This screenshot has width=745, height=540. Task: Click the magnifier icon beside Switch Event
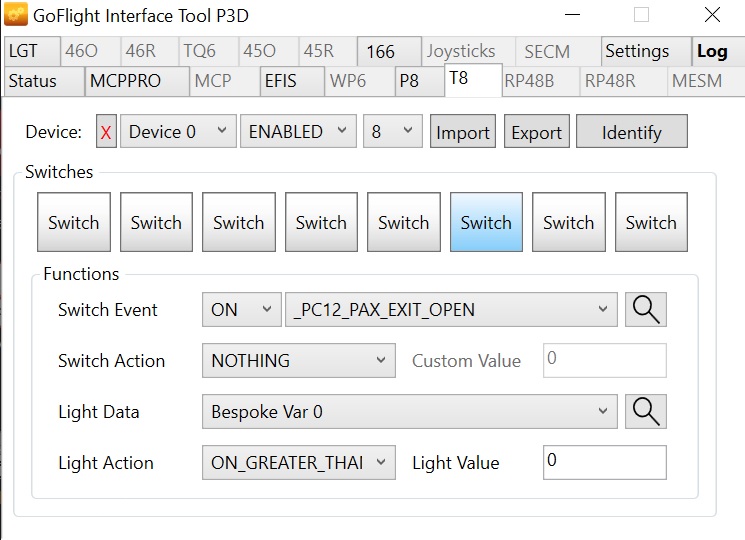pos(646,310)
